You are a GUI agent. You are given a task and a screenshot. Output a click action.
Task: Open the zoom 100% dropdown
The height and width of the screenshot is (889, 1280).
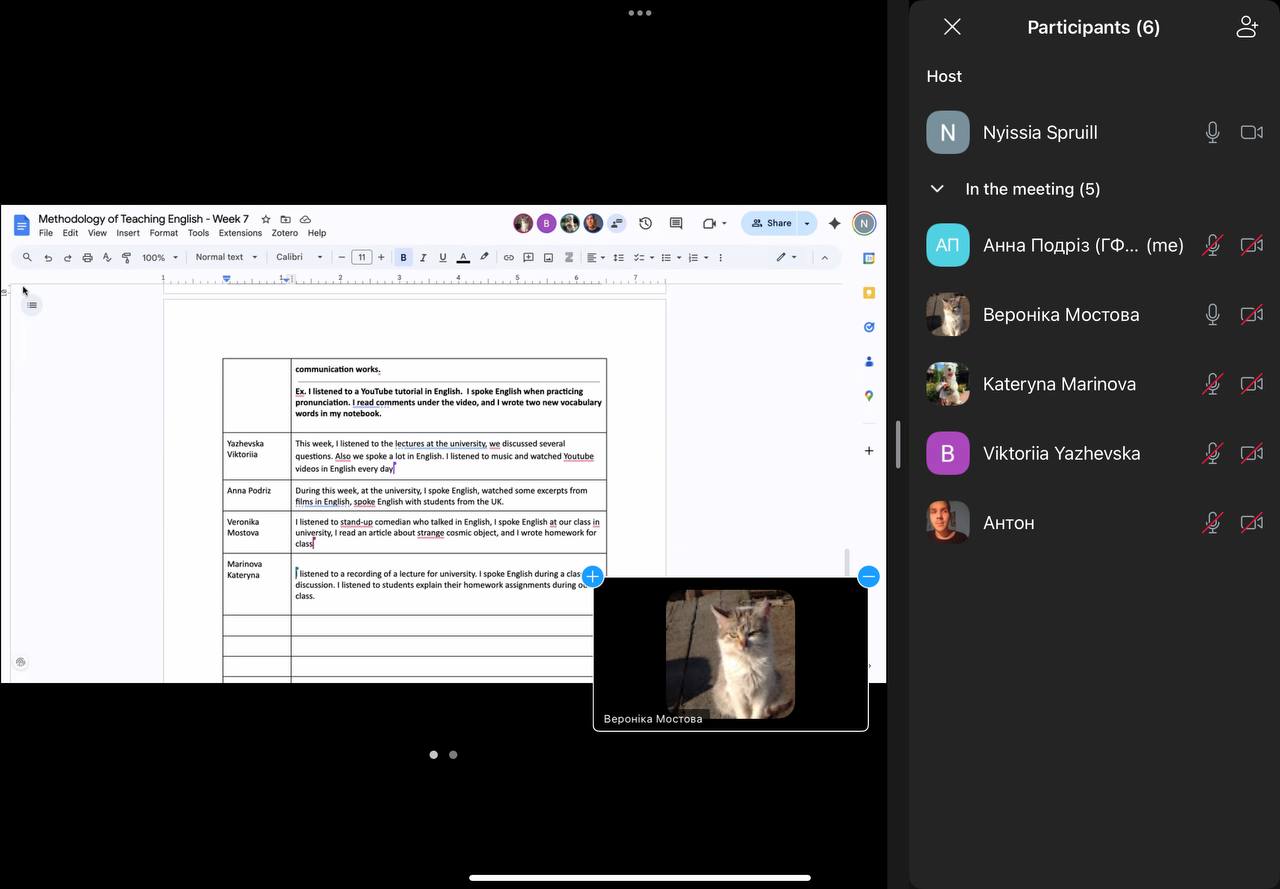(159, 257)
